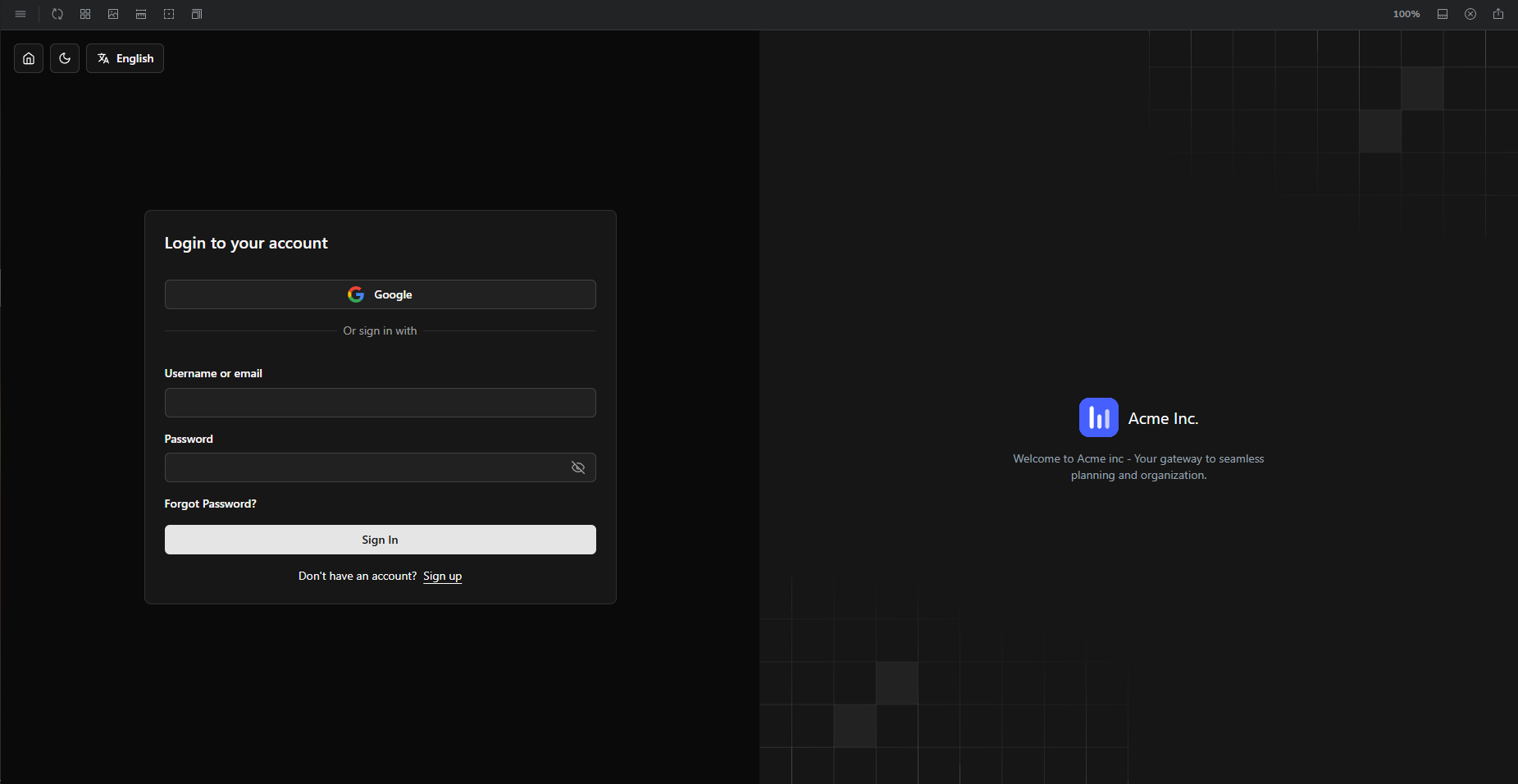Toggle dark mode with moon icon

65,58
